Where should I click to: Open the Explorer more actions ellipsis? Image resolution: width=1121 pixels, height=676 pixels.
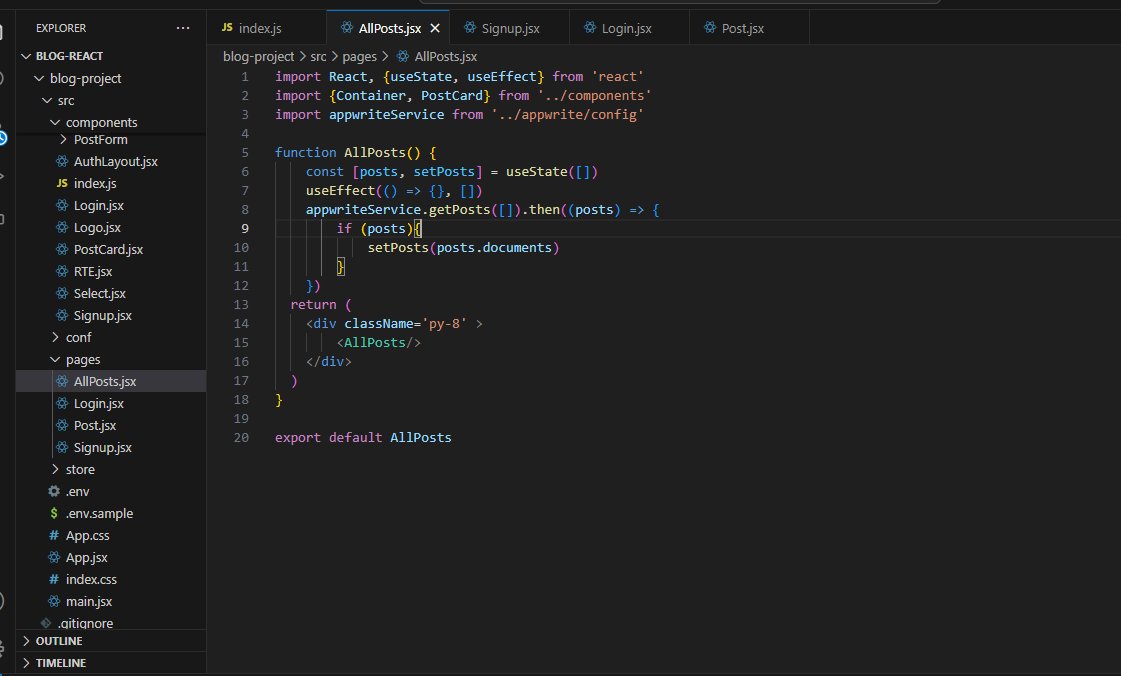coord(183,28)
